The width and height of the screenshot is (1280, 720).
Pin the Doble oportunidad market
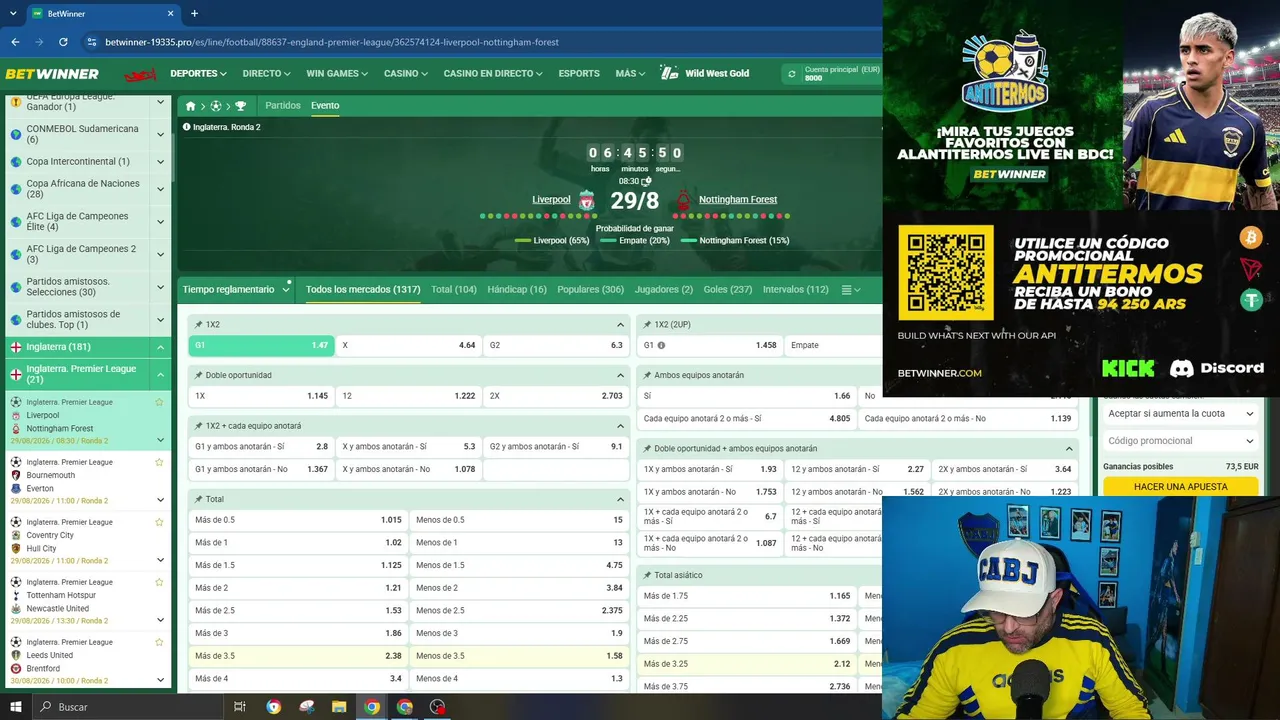[x=199, y=375]
